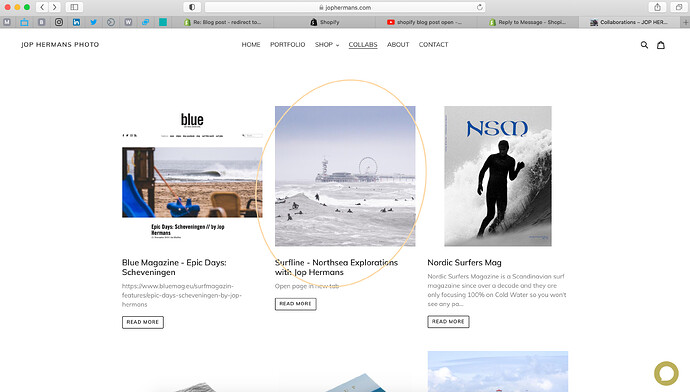The height and width of the screenshot is (392, 690).
Task: Click the Nordic Surfers Magazine description text
Action: [x=497, y=290]
